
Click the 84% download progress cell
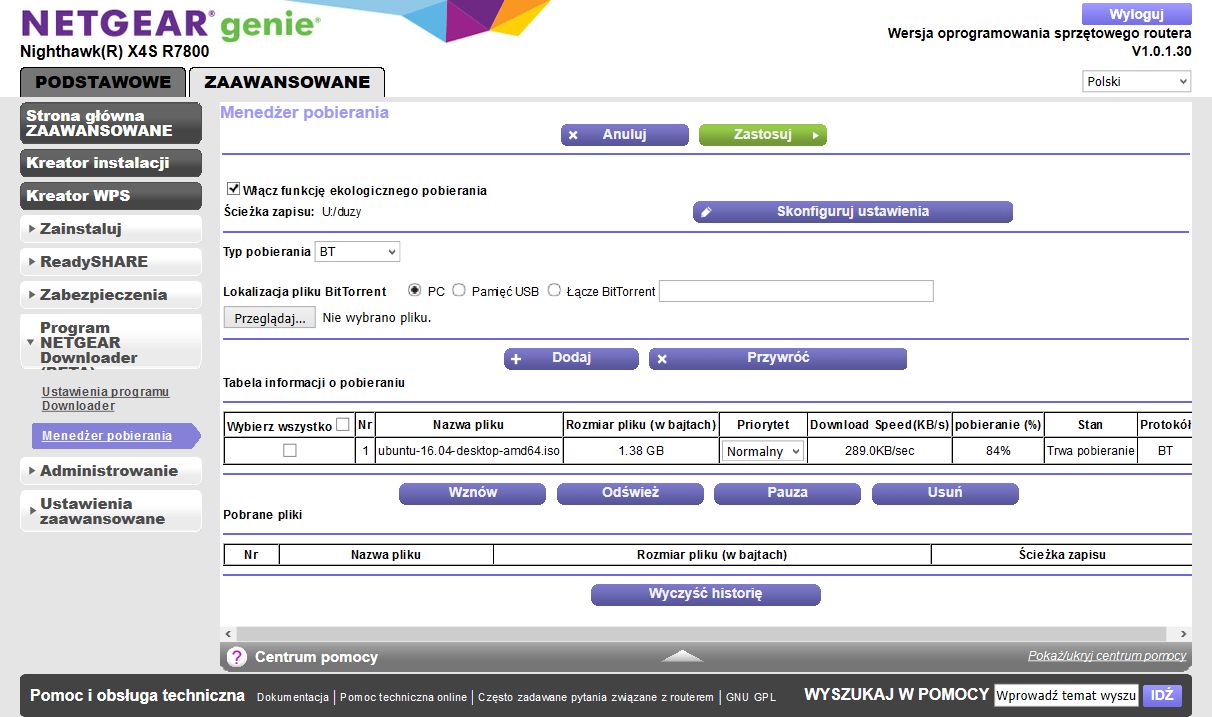998,452
